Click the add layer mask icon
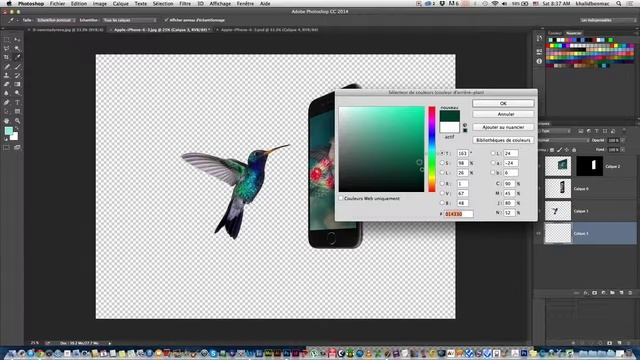Viewport: 640px width, 360px height. pyautogui.click(x=594, y=293)
